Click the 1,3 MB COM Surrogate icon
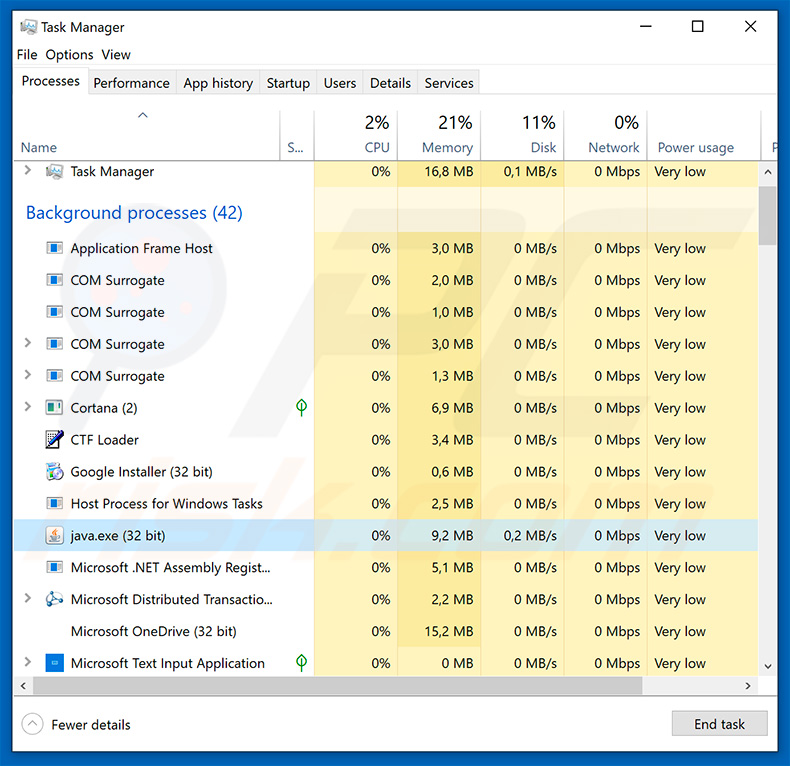The image size is (790, 766). pyautogui.click(x=54, y=375)
